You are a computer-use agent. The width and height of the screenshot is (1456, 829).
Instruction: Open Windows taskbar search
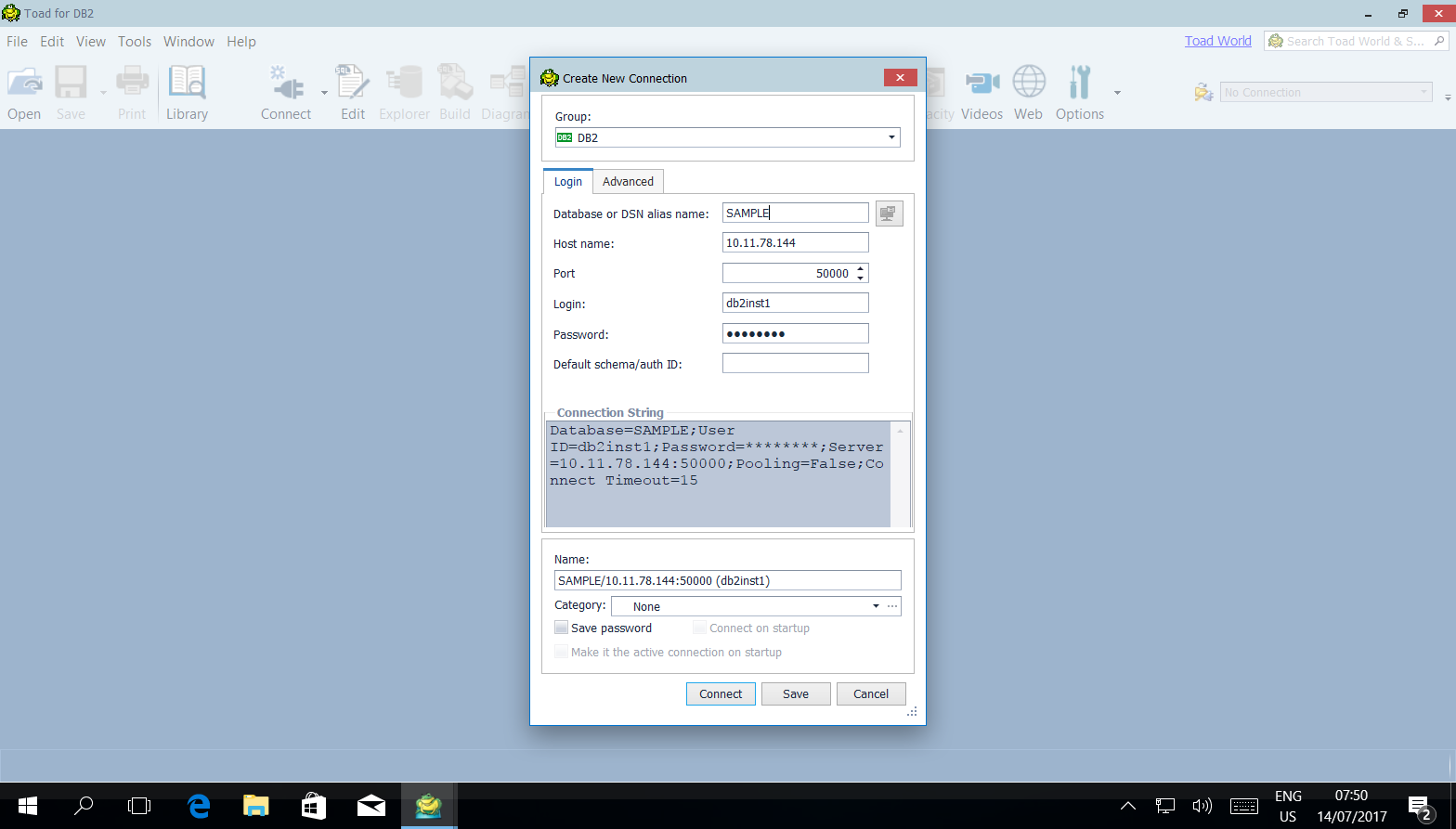click(84, 805)
